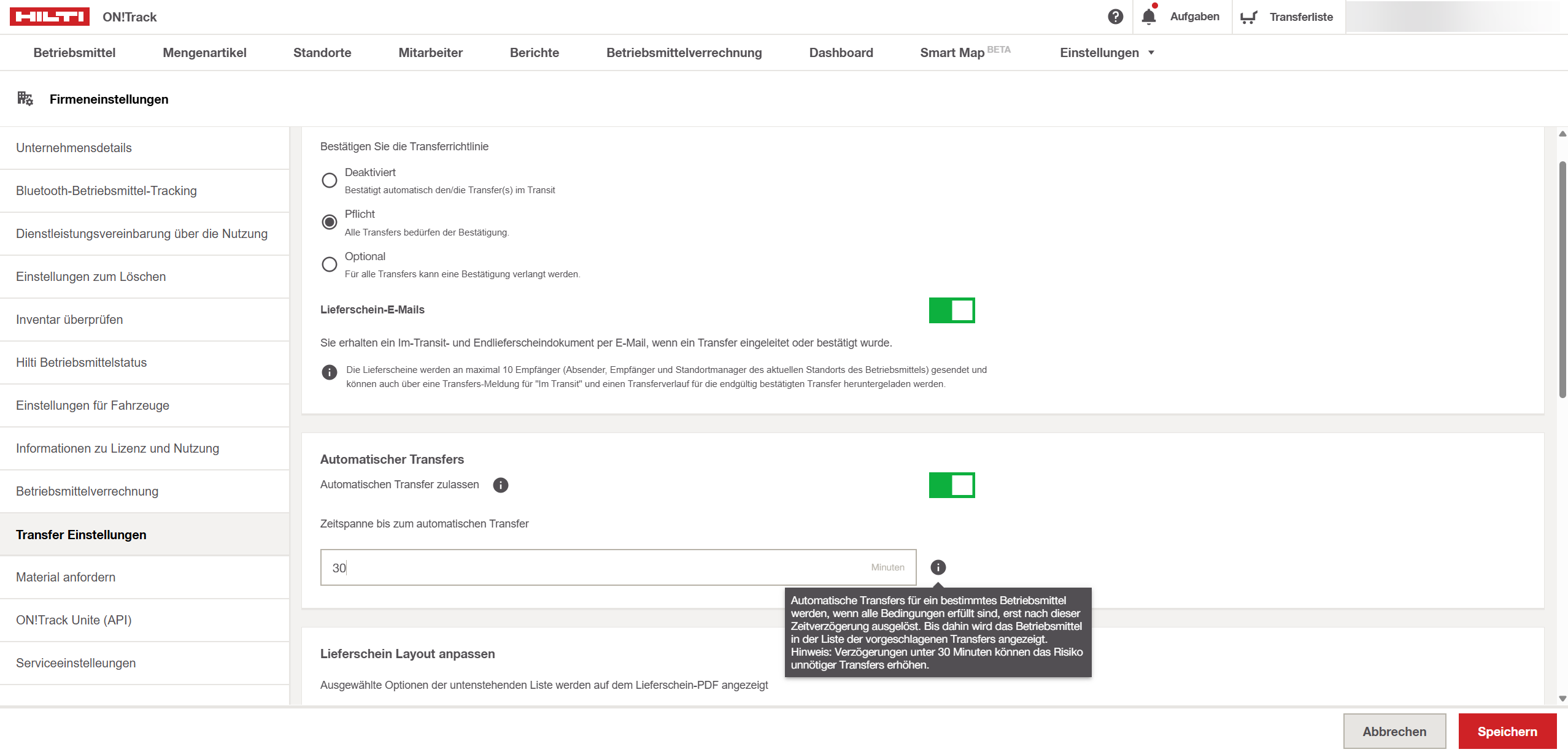
Task: Click the Zeitspanne minutes input field
Action: pos(589,567)
